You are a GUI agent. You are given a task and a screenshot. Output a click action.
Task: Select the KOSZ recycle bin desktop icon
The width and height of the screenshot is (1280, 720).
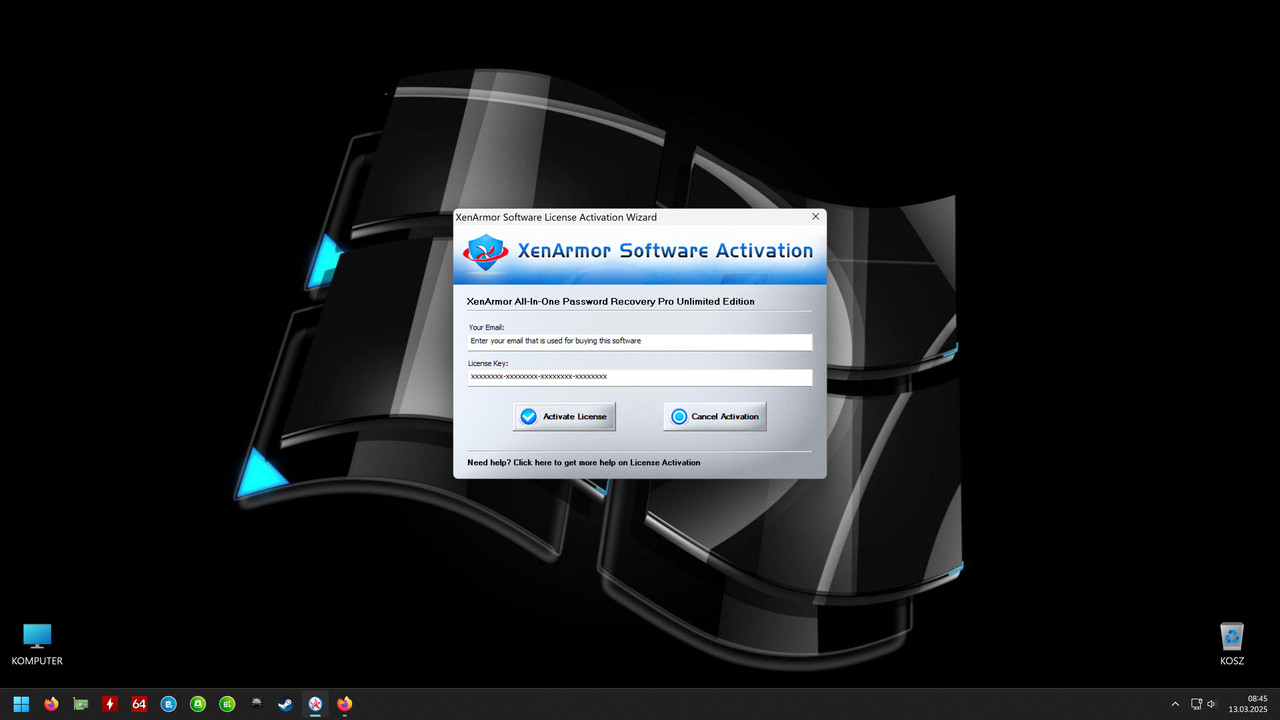(x=1232, y=645)
